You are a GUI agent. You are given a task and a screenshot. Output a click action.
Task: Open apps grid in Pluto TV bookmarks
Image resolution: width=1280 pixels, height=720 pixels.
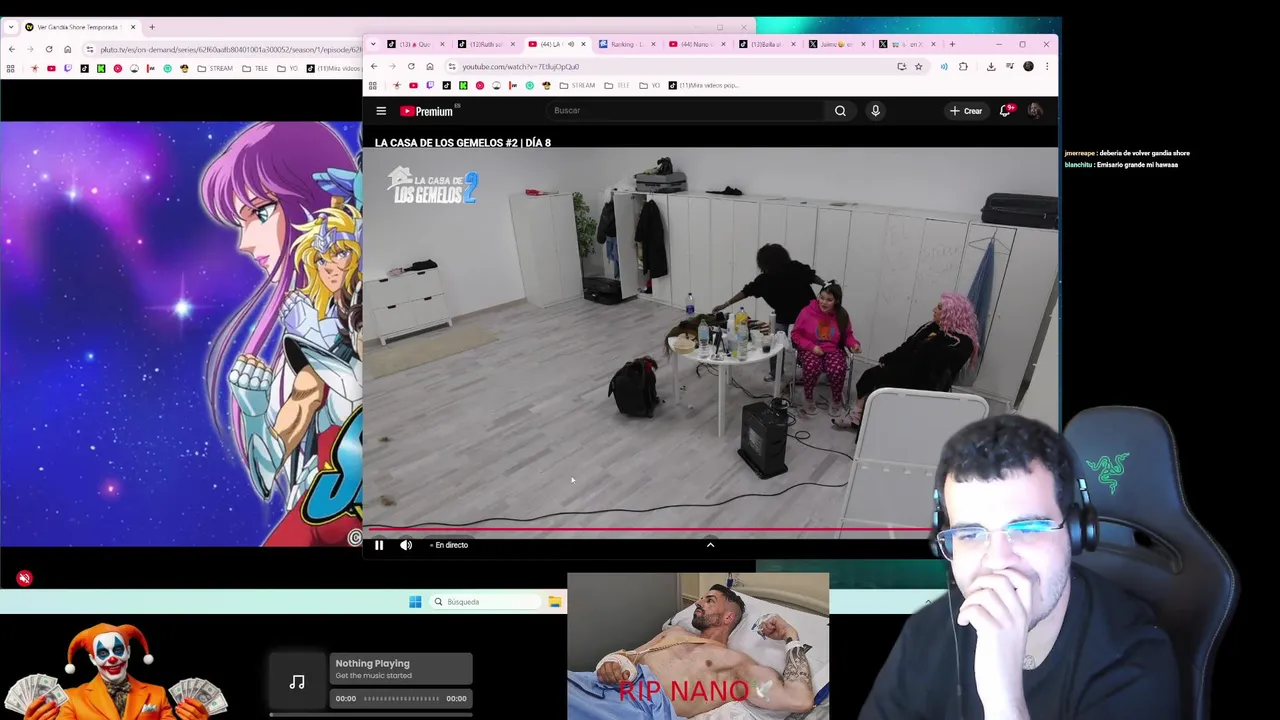[10, 68]
